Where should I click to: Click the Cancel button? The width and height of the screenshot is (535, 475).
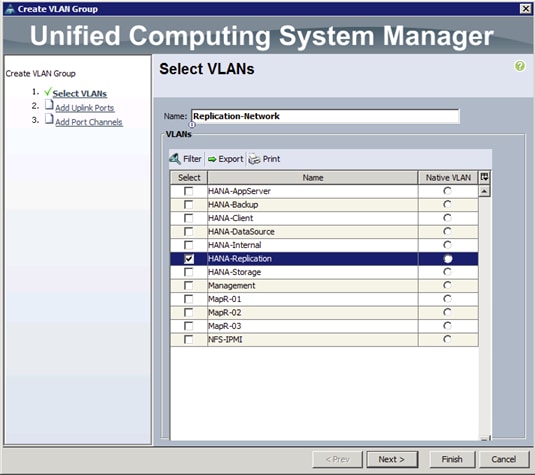pyautogui.click(x=504, y=460)
